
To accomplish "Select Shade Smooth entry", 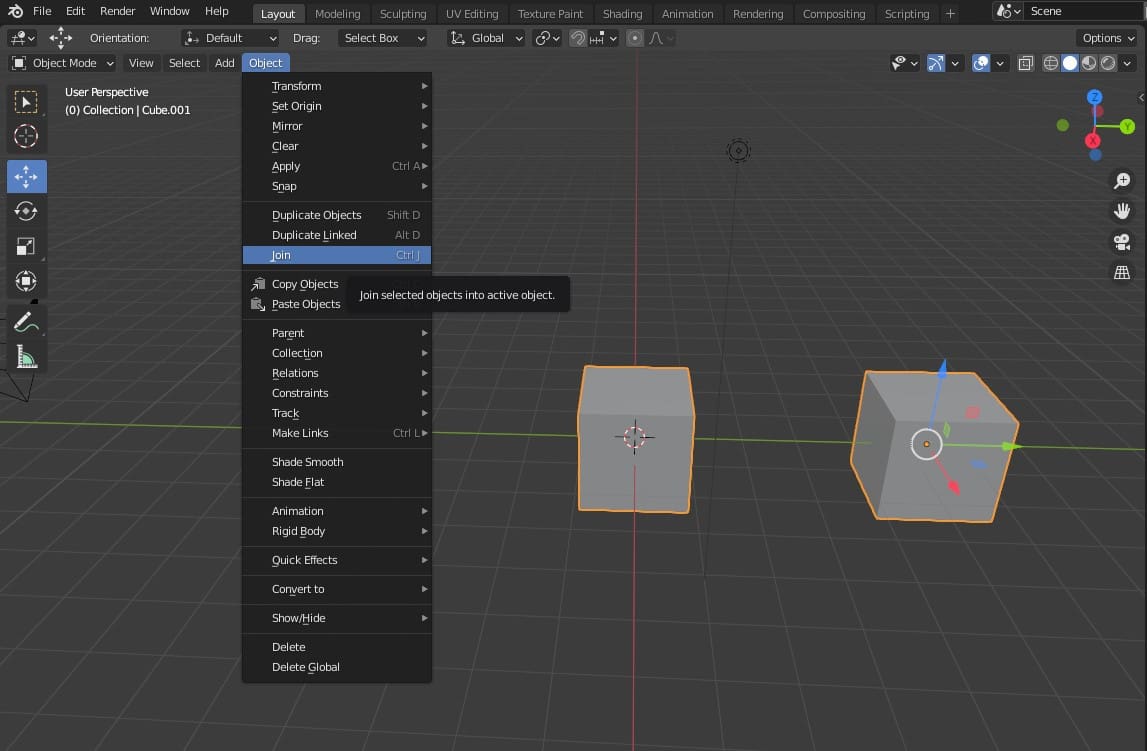I will [336, 462].
